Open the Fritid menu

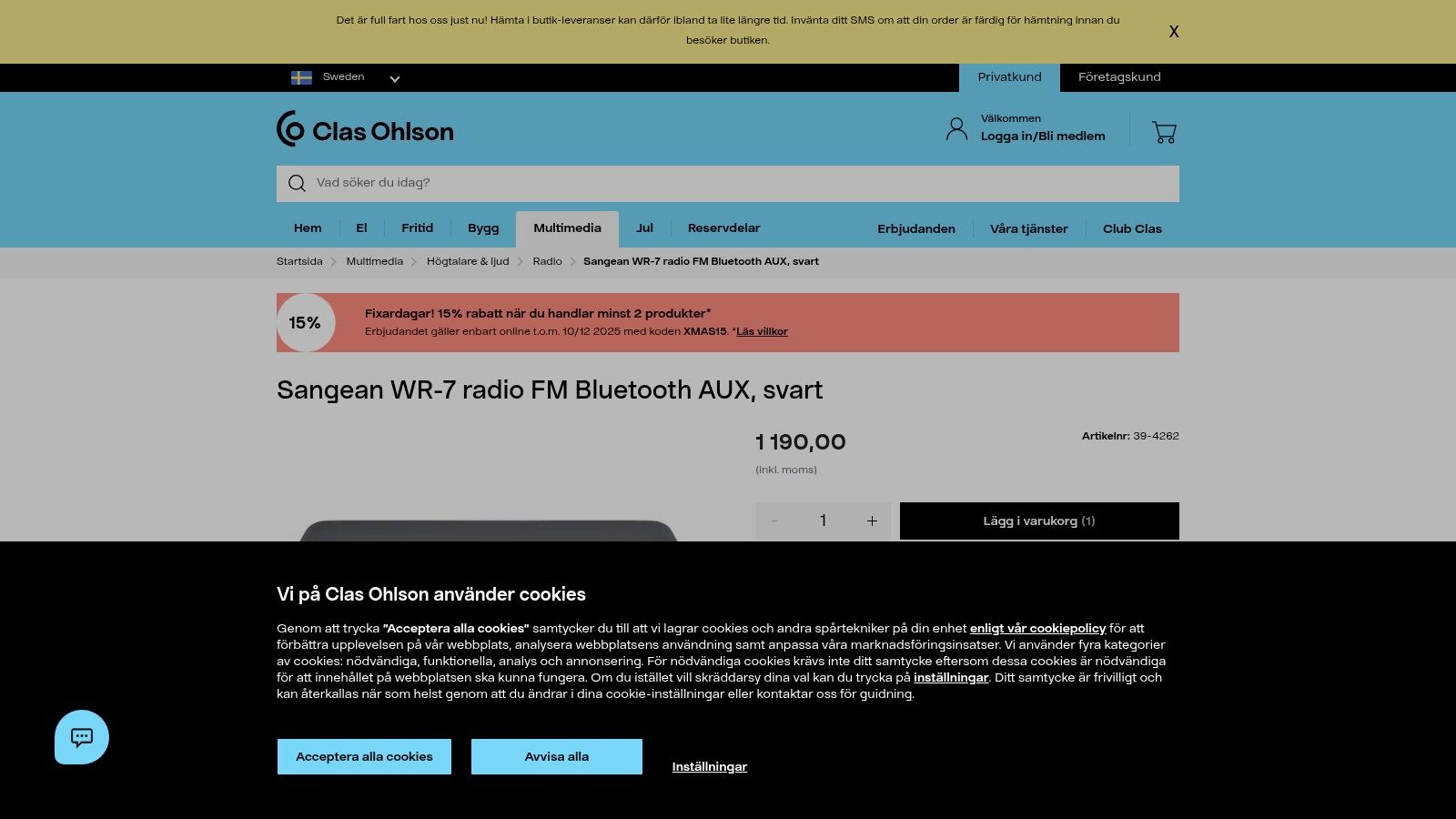tap(418, 228)
